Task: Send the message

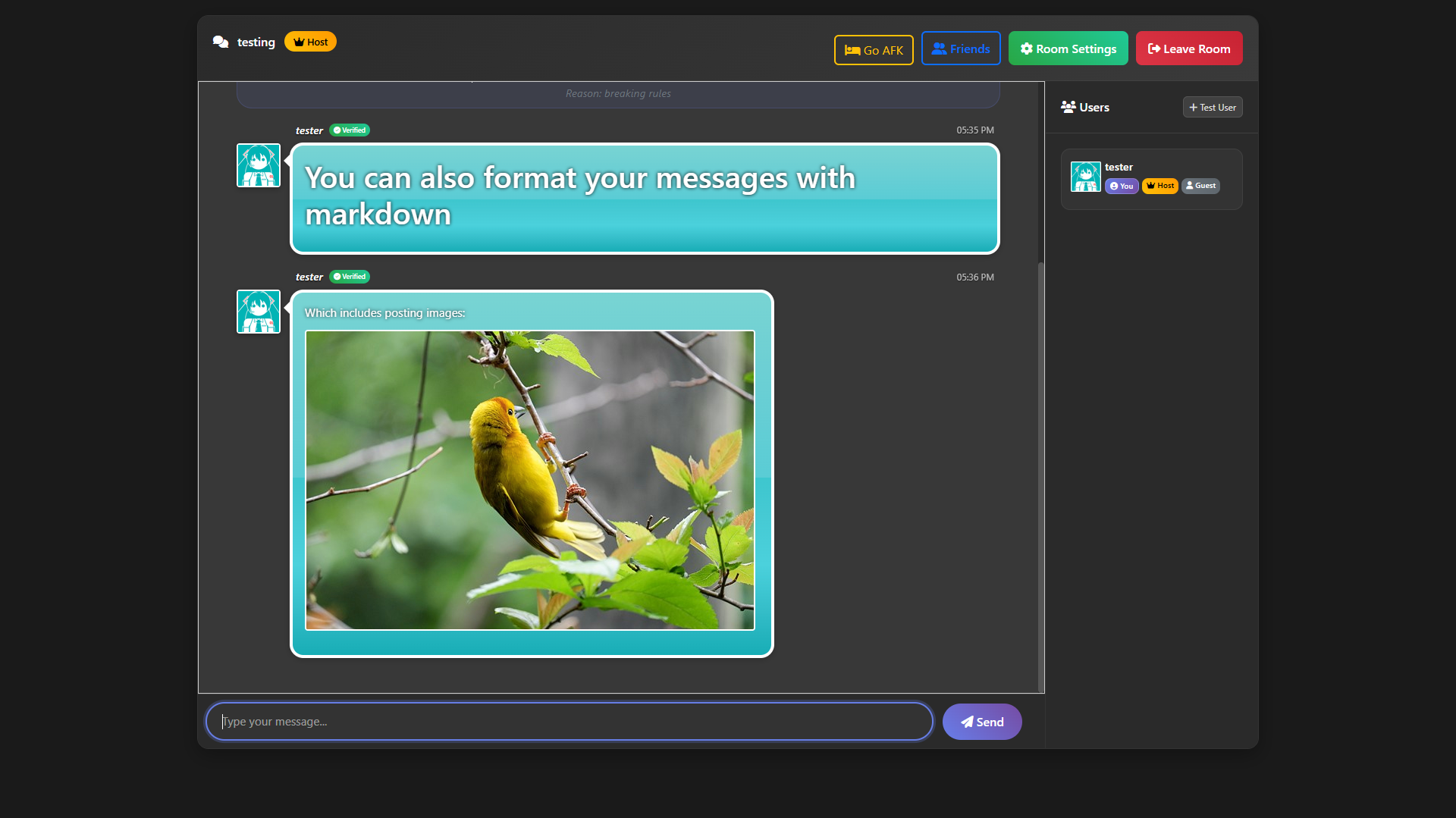Action: (x=981, y=722)
